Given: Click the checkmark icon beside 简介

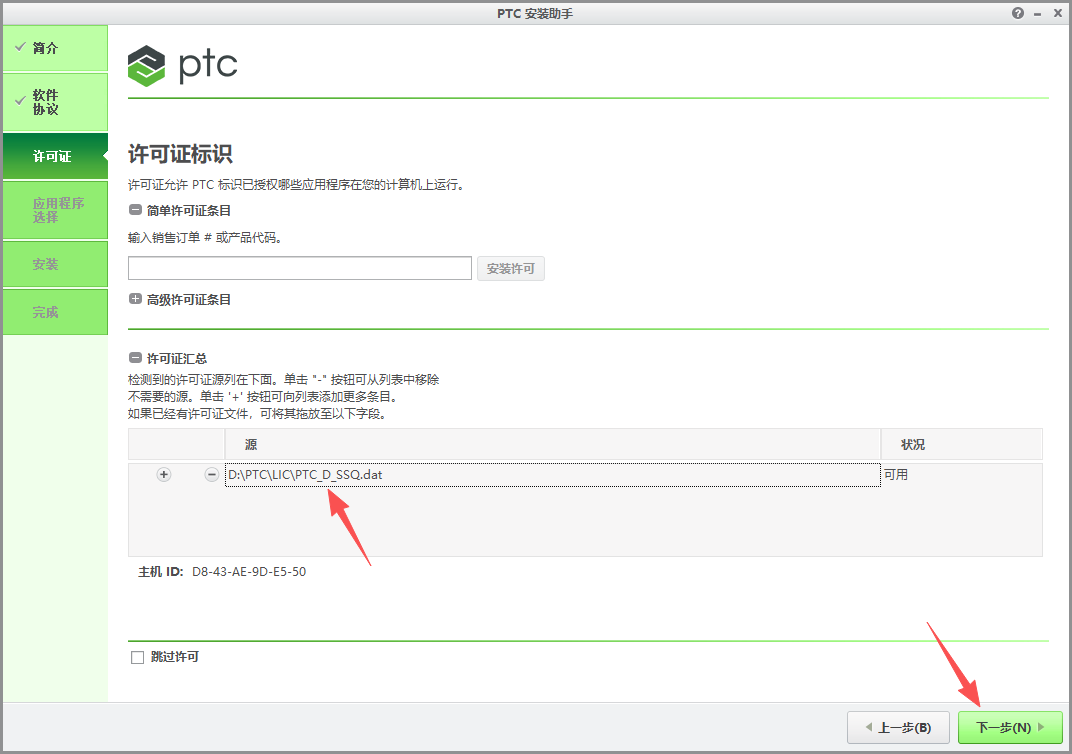Looking at the screenshot, I should point(22,47).
